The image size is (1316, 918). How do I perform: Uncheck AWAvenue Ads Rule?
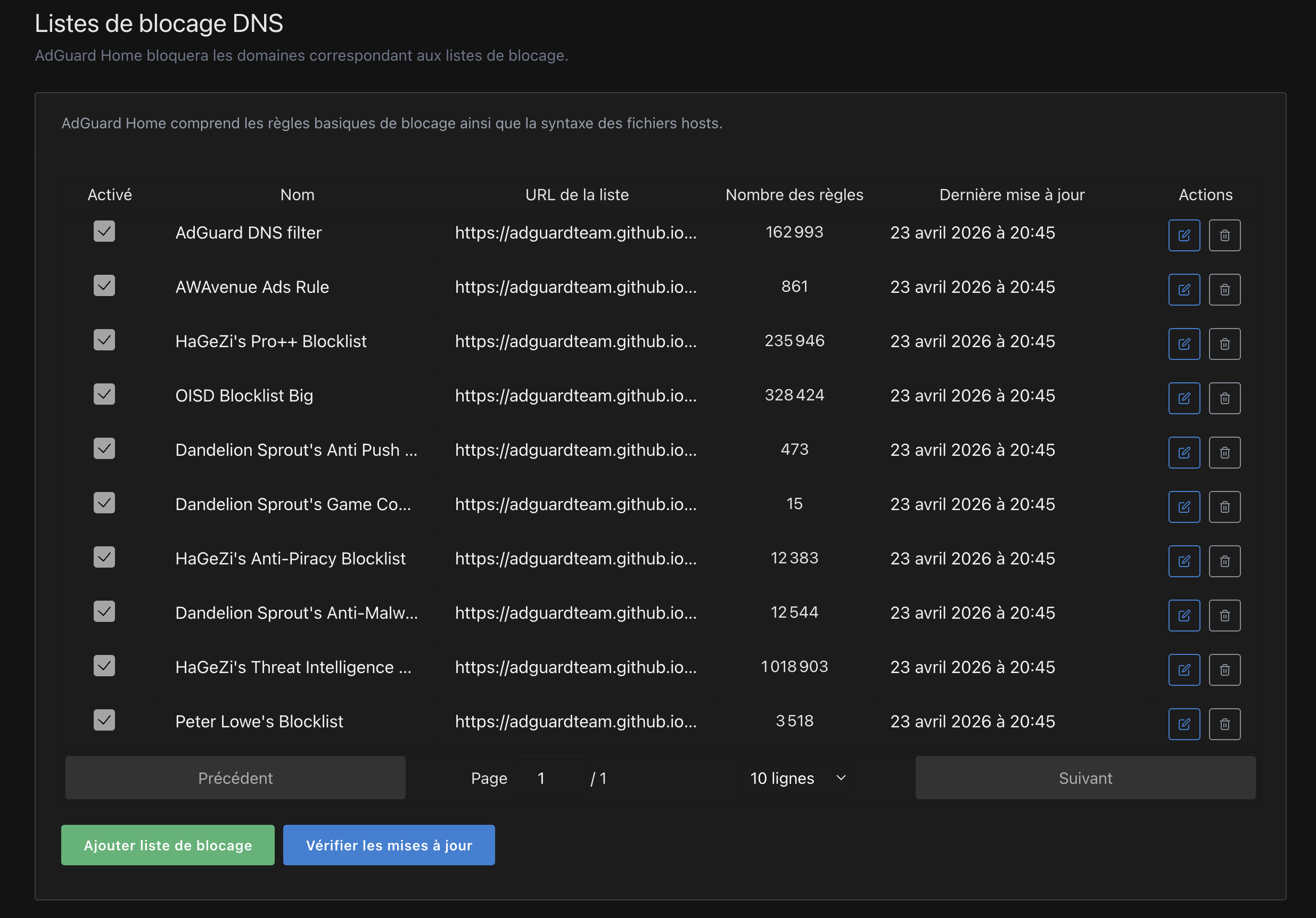104,285
